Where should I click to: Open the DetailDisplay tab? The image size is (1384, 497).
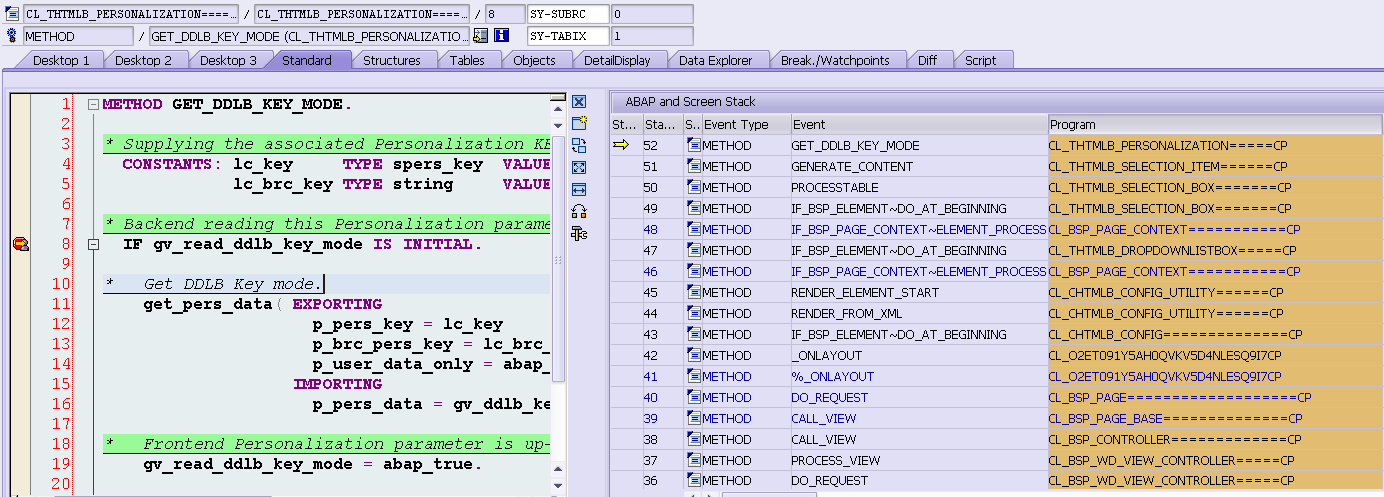(617, 60)
